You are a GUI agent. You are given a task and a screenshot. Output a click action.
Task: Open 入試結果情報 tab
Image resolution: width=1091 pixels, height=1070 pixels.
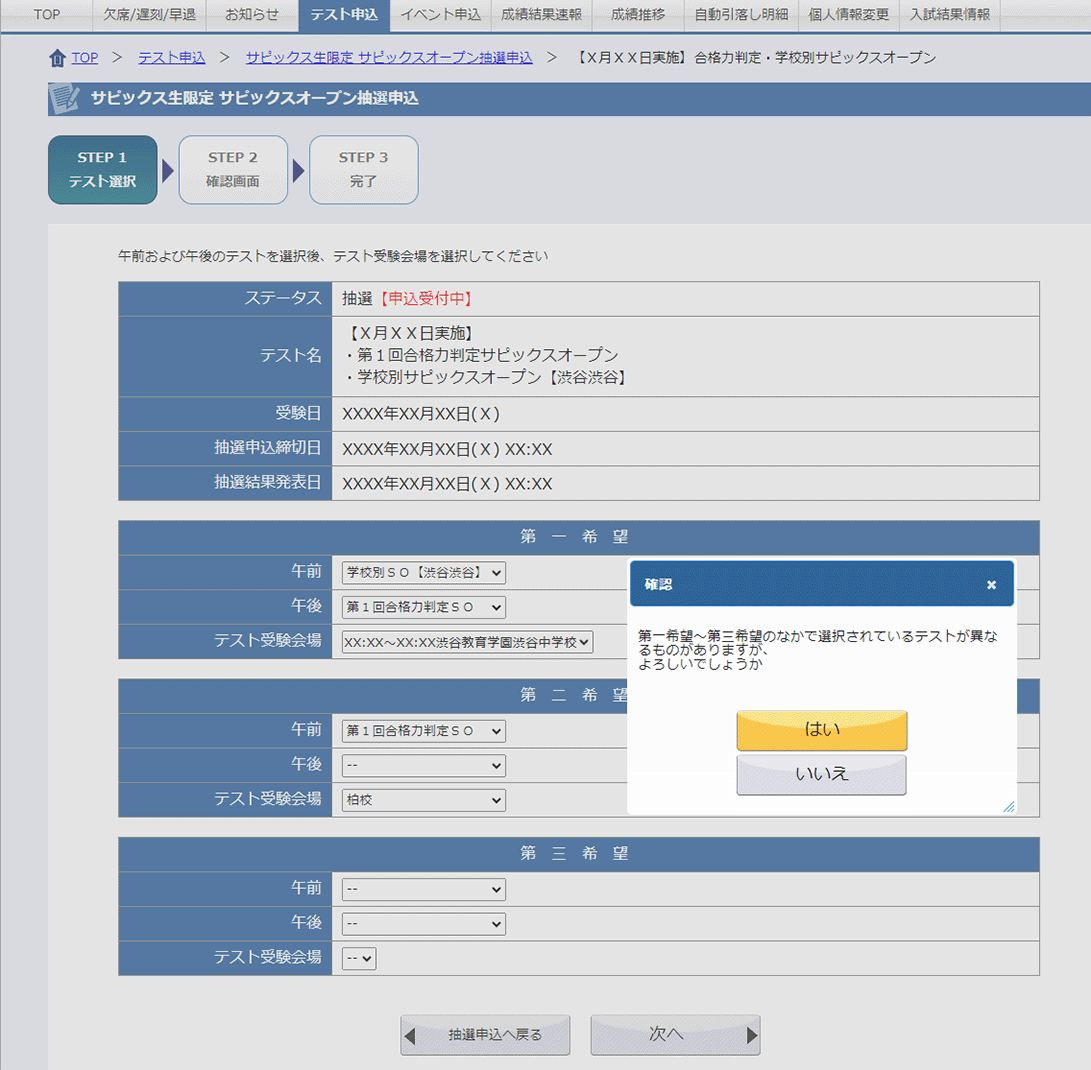[950, 15]
